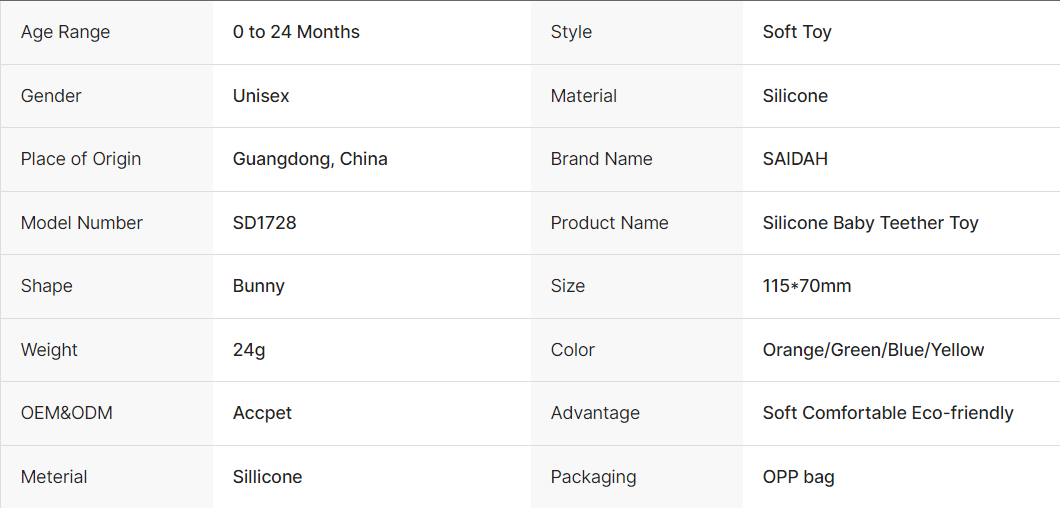The height and width of the screenshot is (508, 1060).
Task: Click the 'OPP bag' packaging value
Action: 798,477
